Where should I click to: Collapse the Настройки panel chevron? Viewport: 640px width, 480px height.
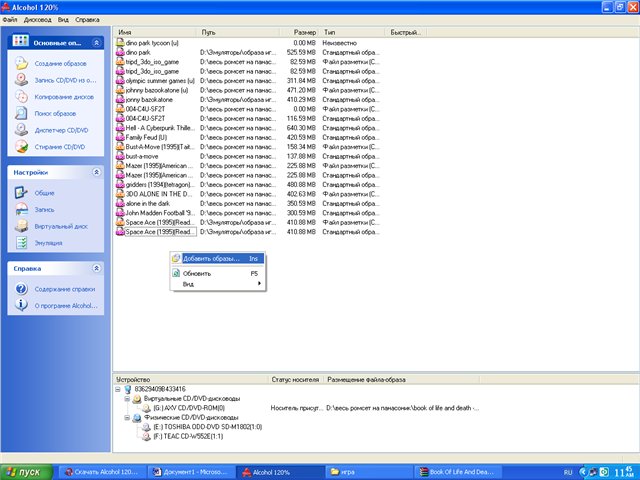point(95,172)
